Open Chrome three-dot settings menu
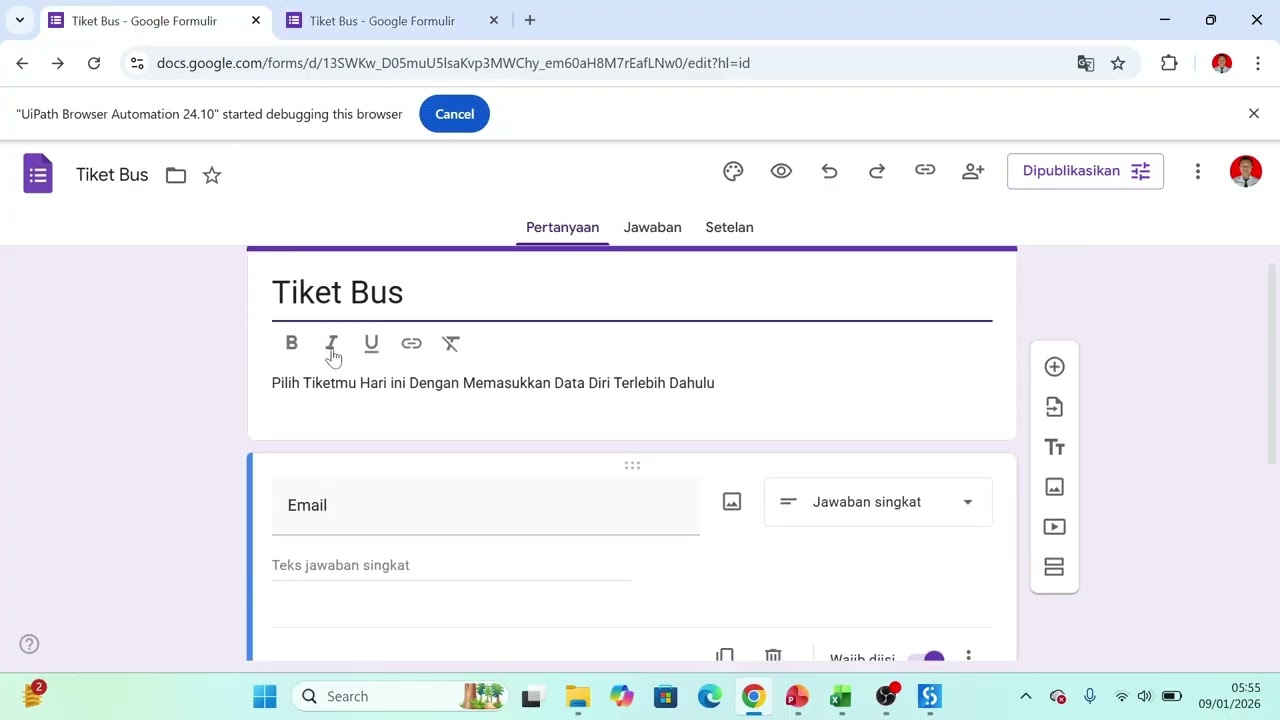The image size is (1280, 720). [1258, 63]
